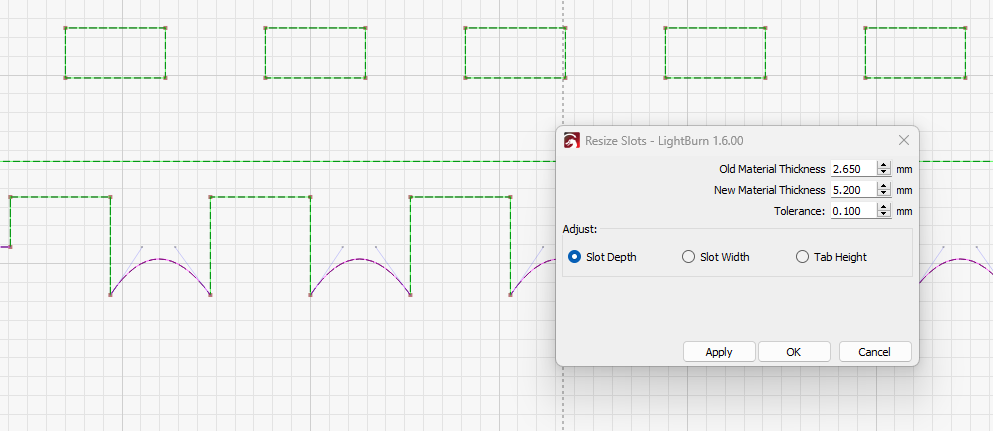Click the Apply button
The width and height of the screenshot is (993, 431).
pyautogui.click(x=719, y=352)
